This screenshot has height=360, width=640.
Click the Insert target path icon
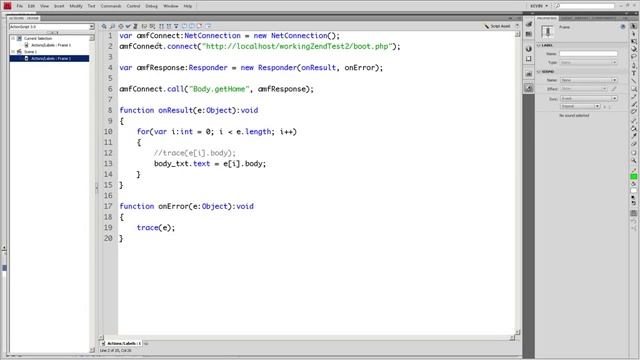pos(120,26)
